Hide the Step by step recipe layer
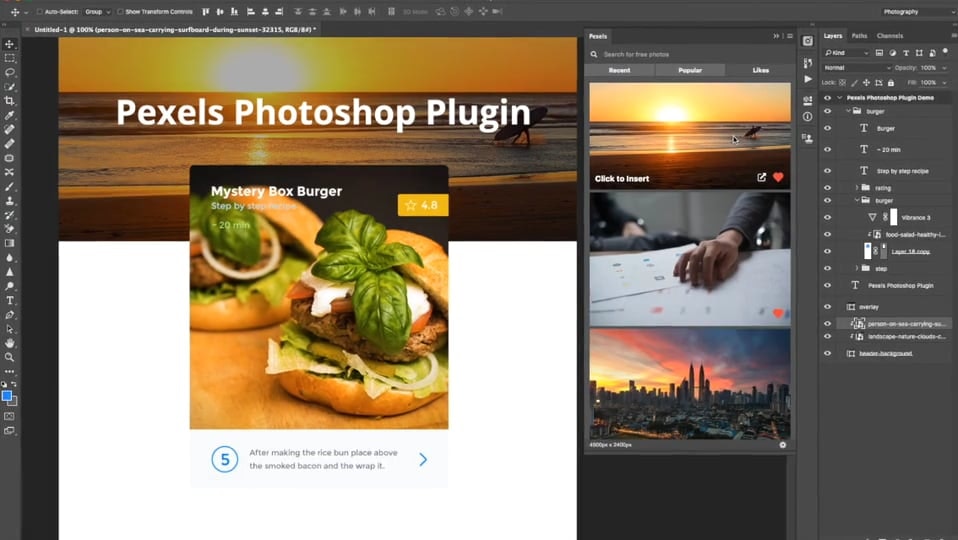958x540 pixels. pos(827,170)
